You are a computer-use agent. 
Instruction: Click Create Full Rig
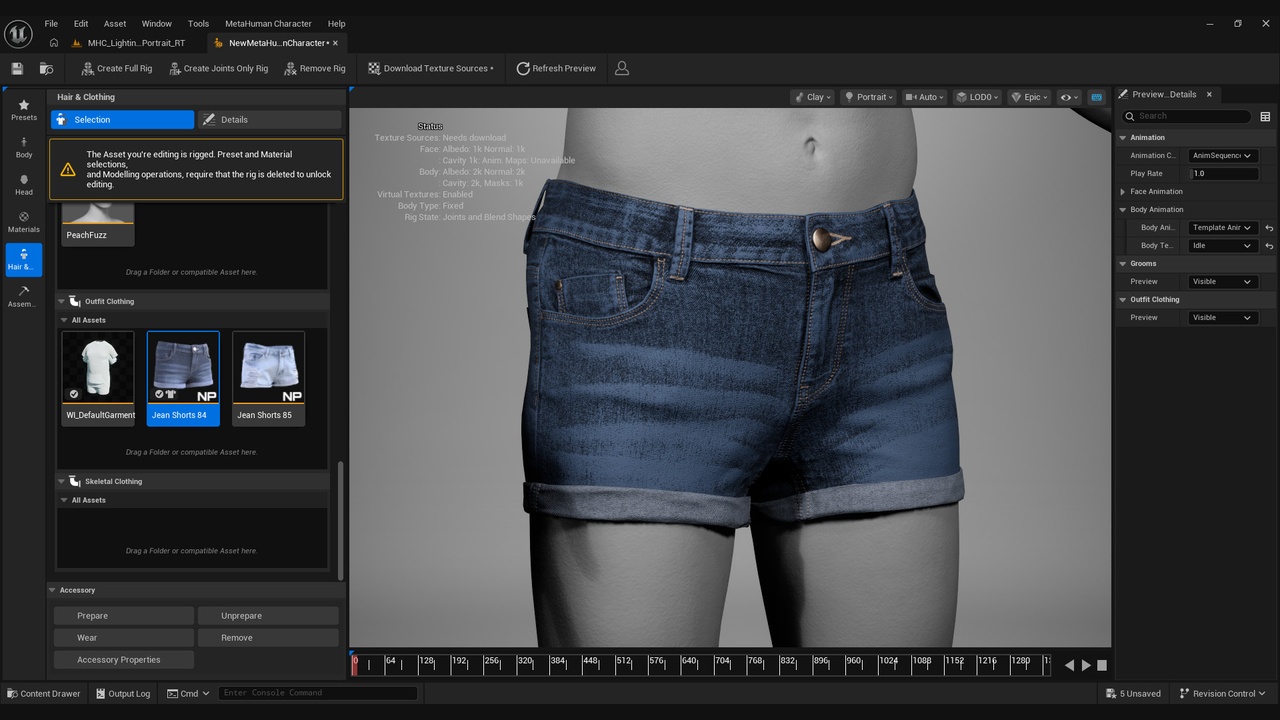[x=116, y=68]
